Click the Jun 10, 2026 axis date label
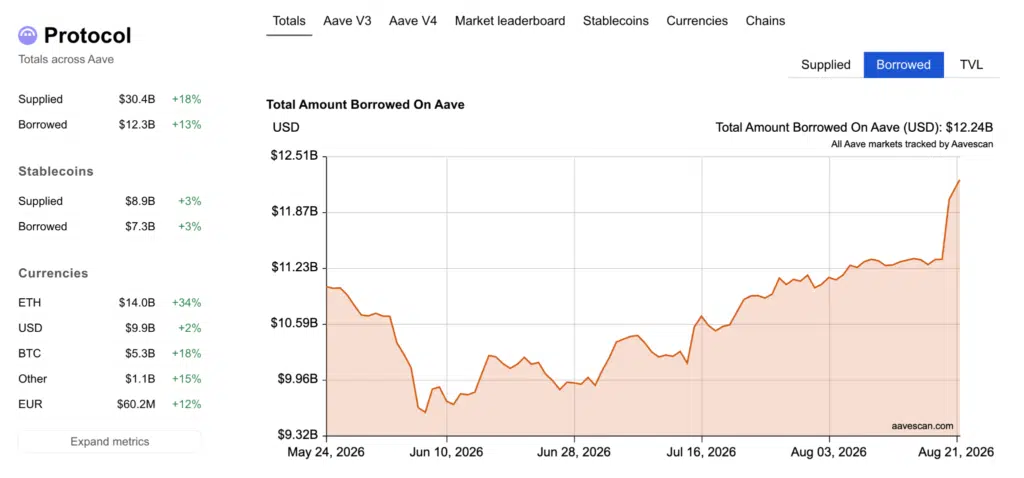 447,452
